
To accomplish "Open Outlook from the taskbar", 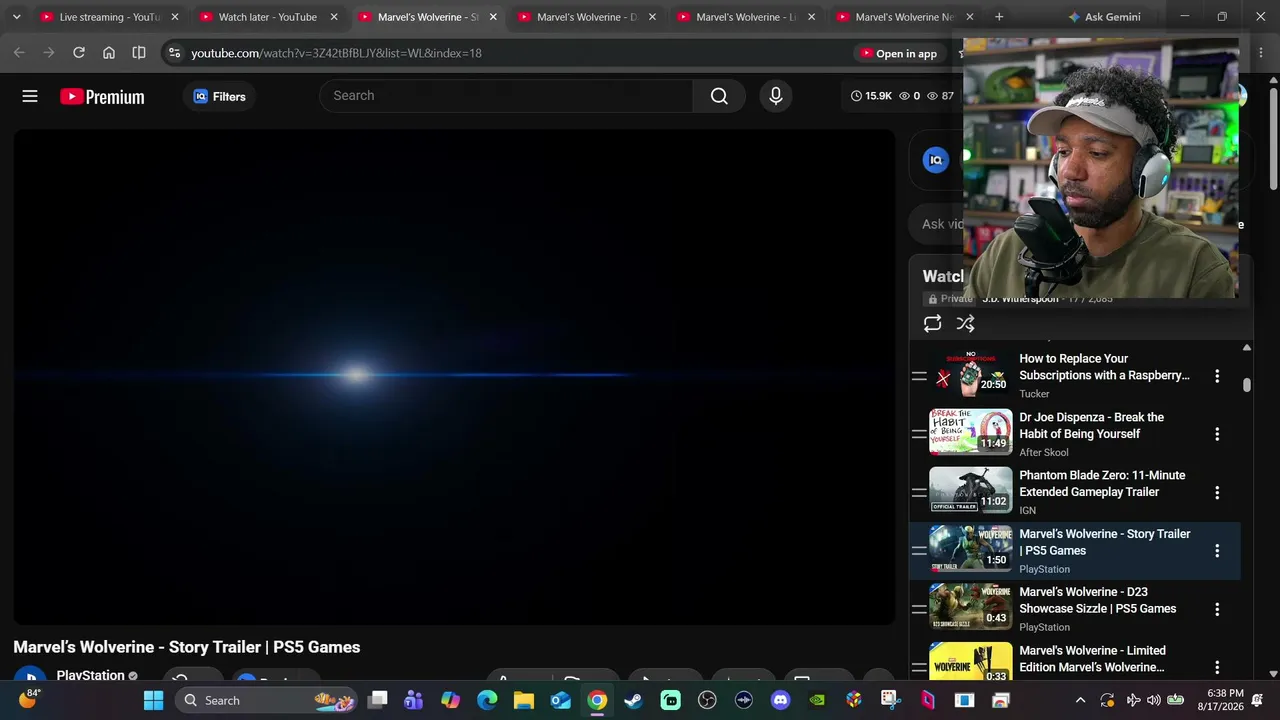I will 560,700.
